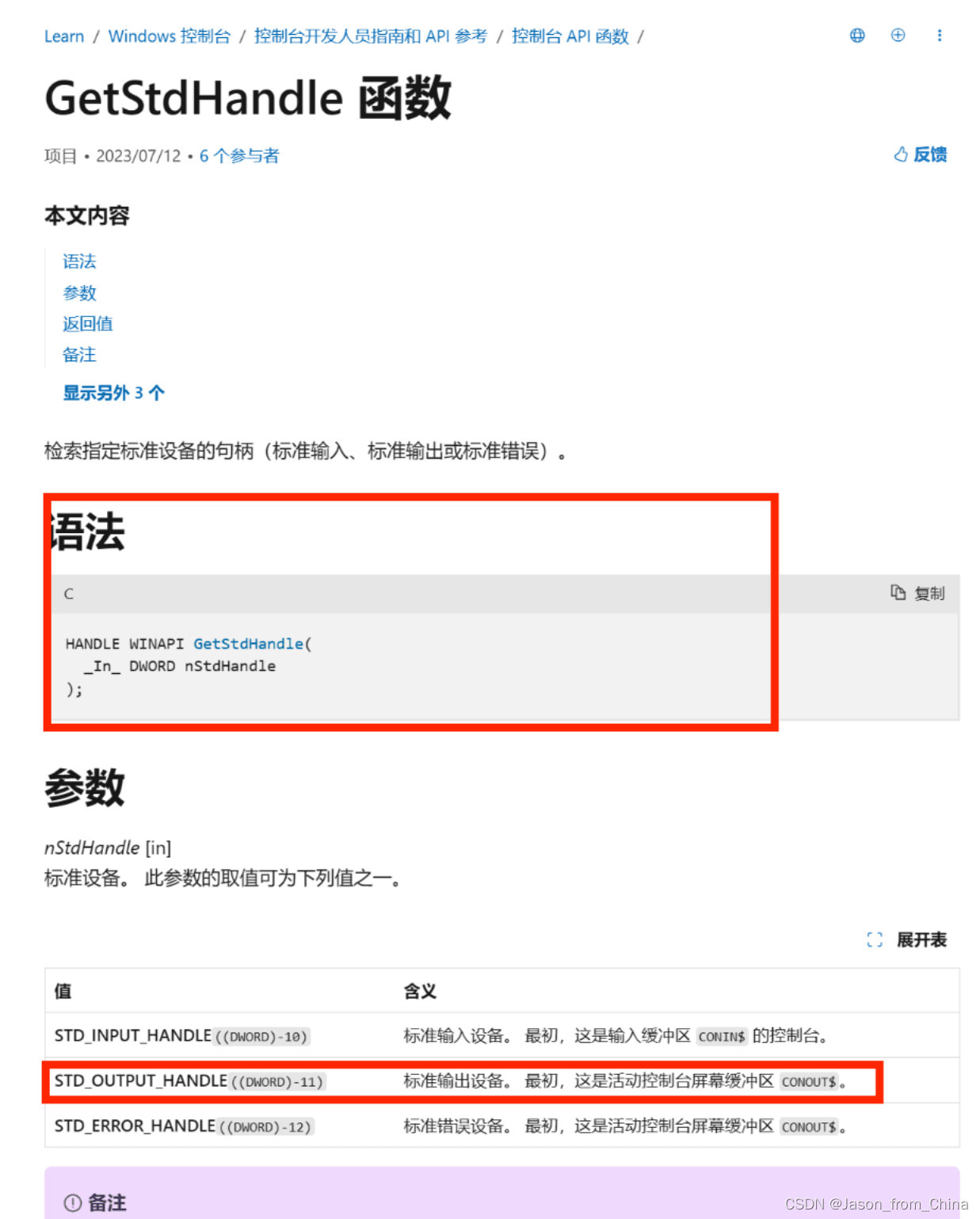980x1219 pixels.
Task: Jump to 语法 section in contents
Action: 79,261
